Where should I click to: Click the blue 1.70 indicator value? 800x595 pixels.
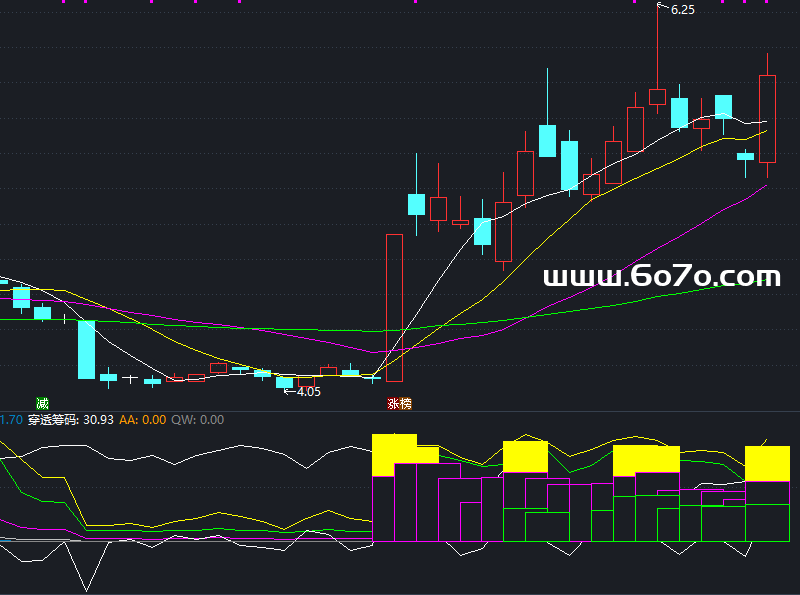tap(10, 420)
